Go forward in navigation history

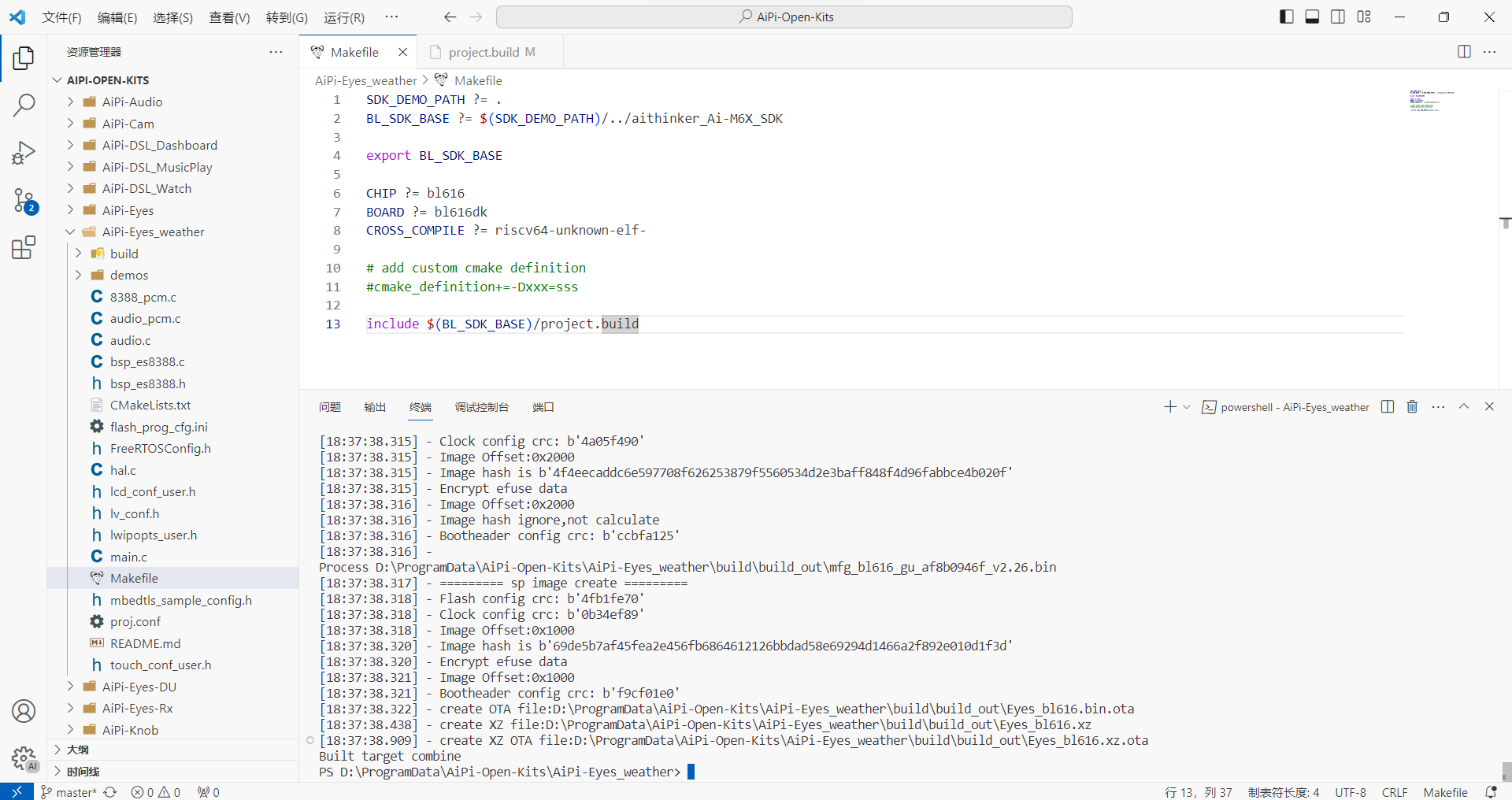click(x=476, y=17)
